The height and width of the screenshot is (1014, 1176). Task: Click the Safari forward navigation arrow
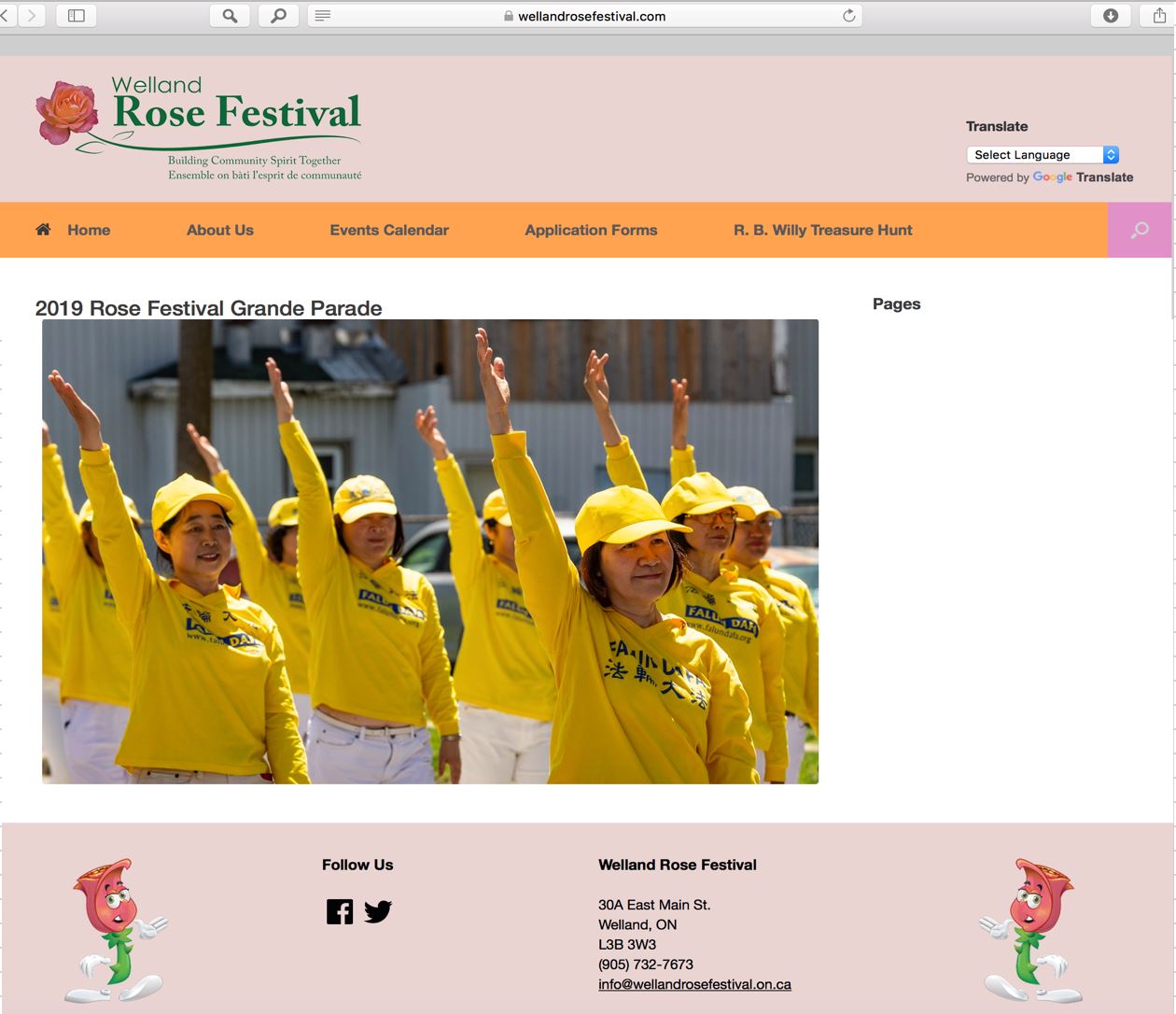(33, 16)
